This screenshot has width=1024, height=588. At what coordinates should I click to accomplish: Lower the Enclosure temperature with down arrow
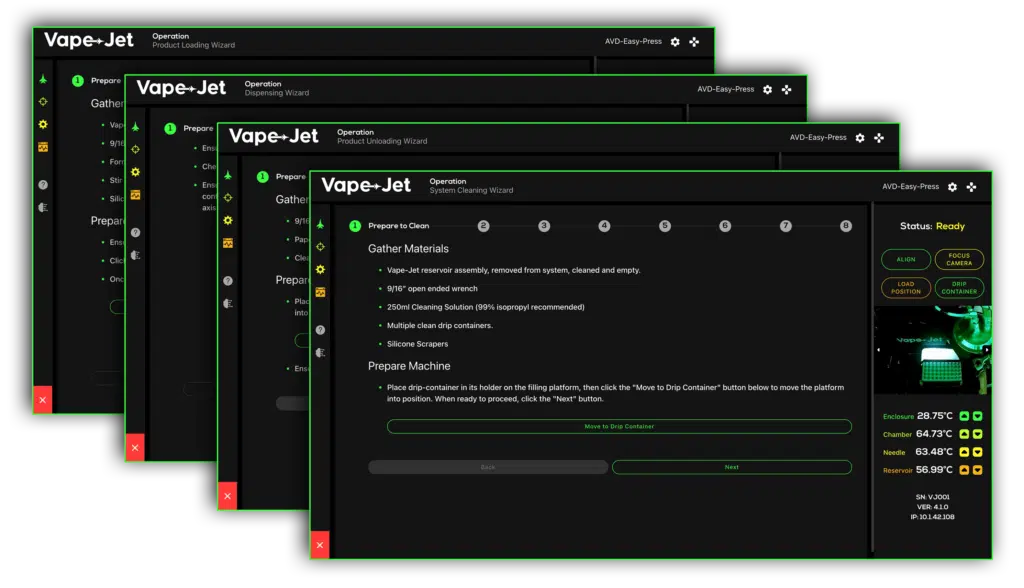pyautogui.click(x=978, y=416)
